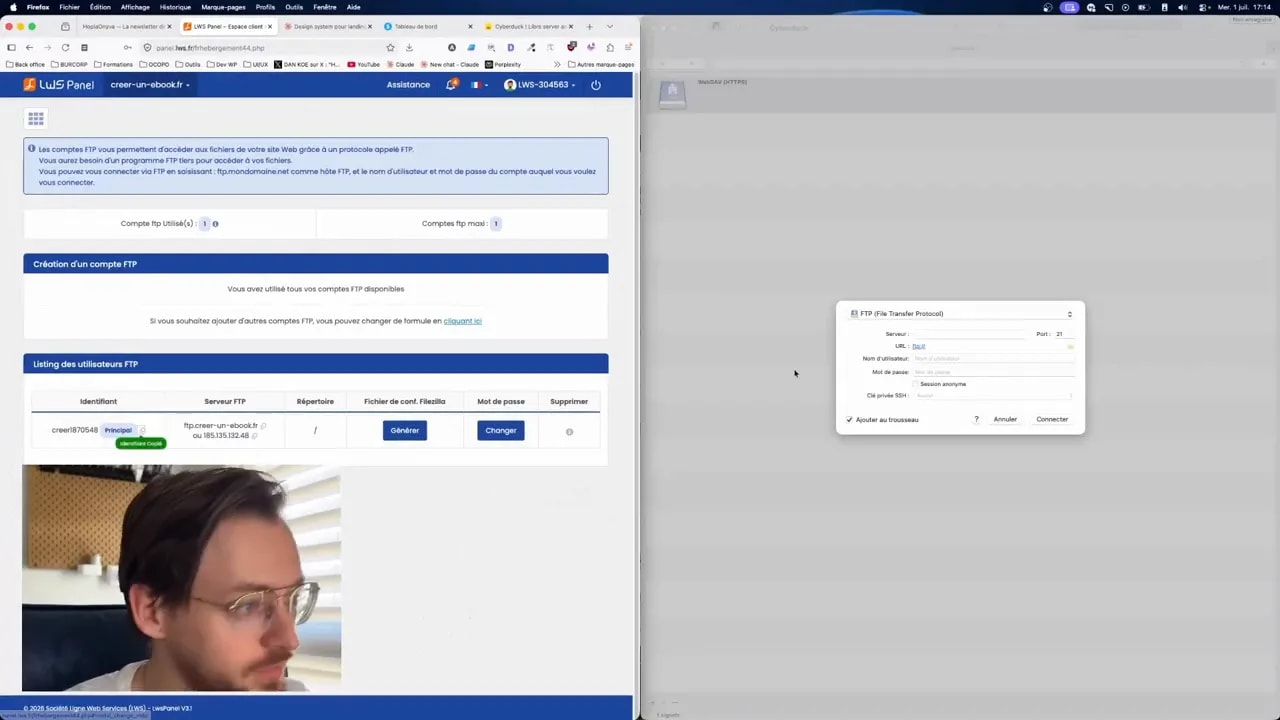Uncheck Ajouter au trousseau
Viewport: 1280px width, 720px height.
850,420
